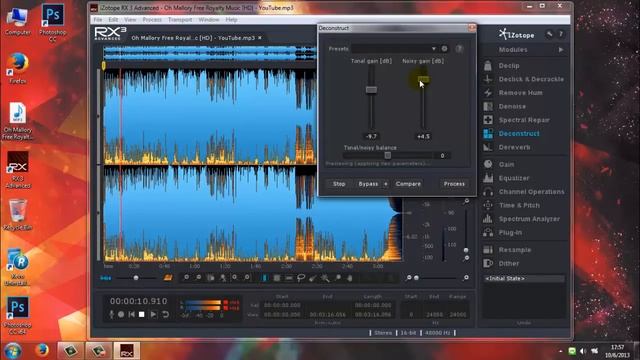Open iZotope help question mark in main window
640x360 pixels.
561,34
